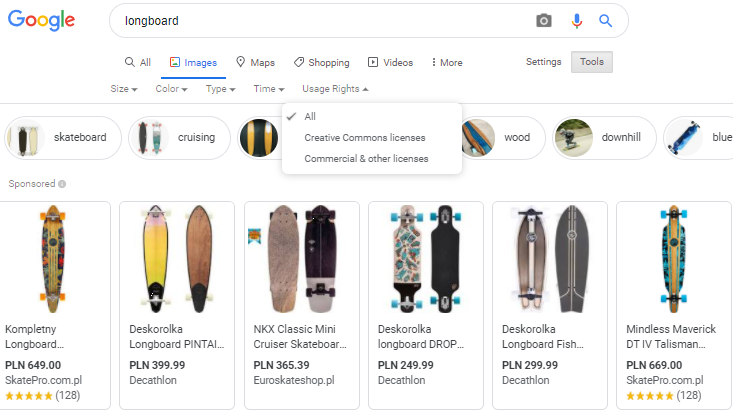Start voice search with microphone icon
Viewport: 733px width, 418px height.
(577, 21)
